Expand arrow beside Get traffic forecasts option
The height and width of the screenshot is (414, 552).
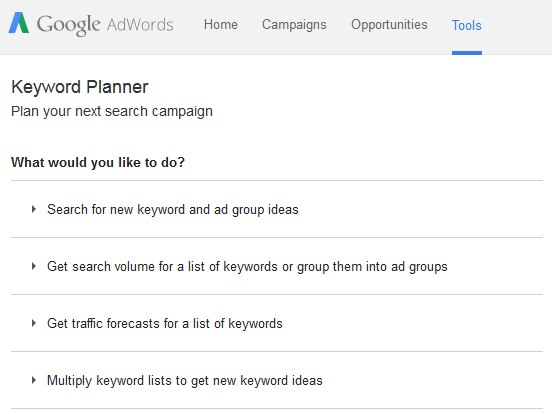click(34, 323)
